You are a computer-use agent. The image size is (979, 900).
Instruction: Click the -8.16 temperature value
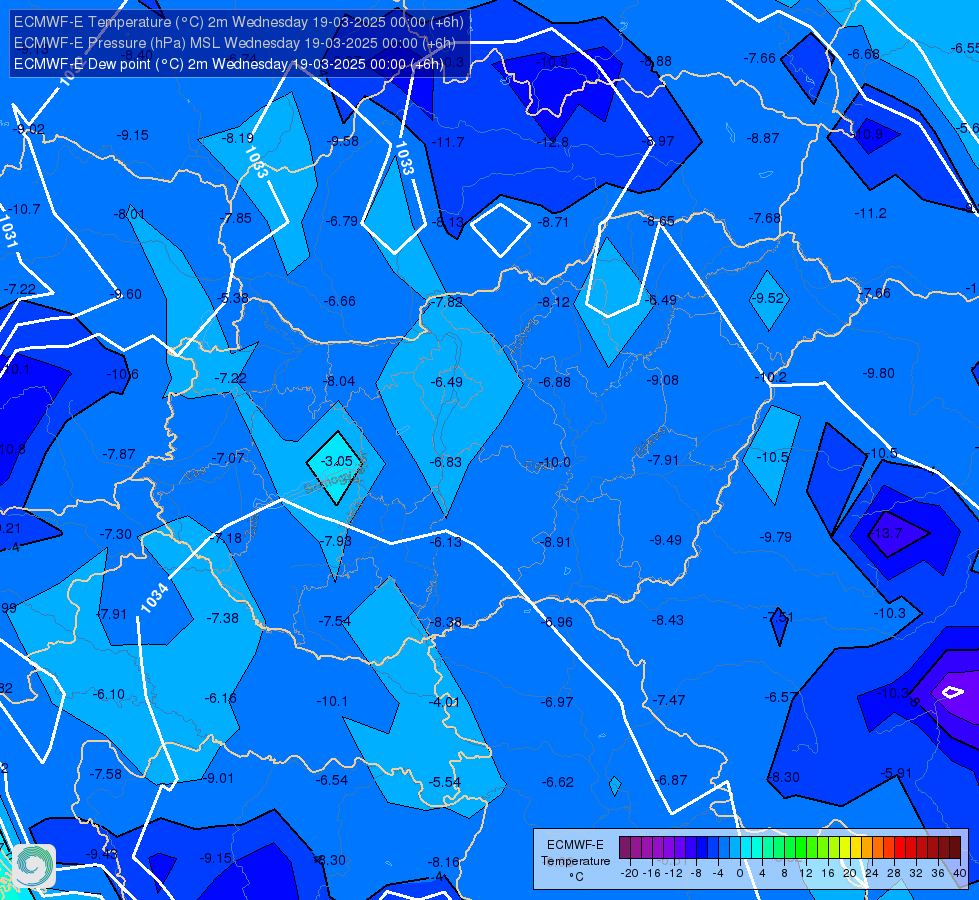click(x=443, y=862)
